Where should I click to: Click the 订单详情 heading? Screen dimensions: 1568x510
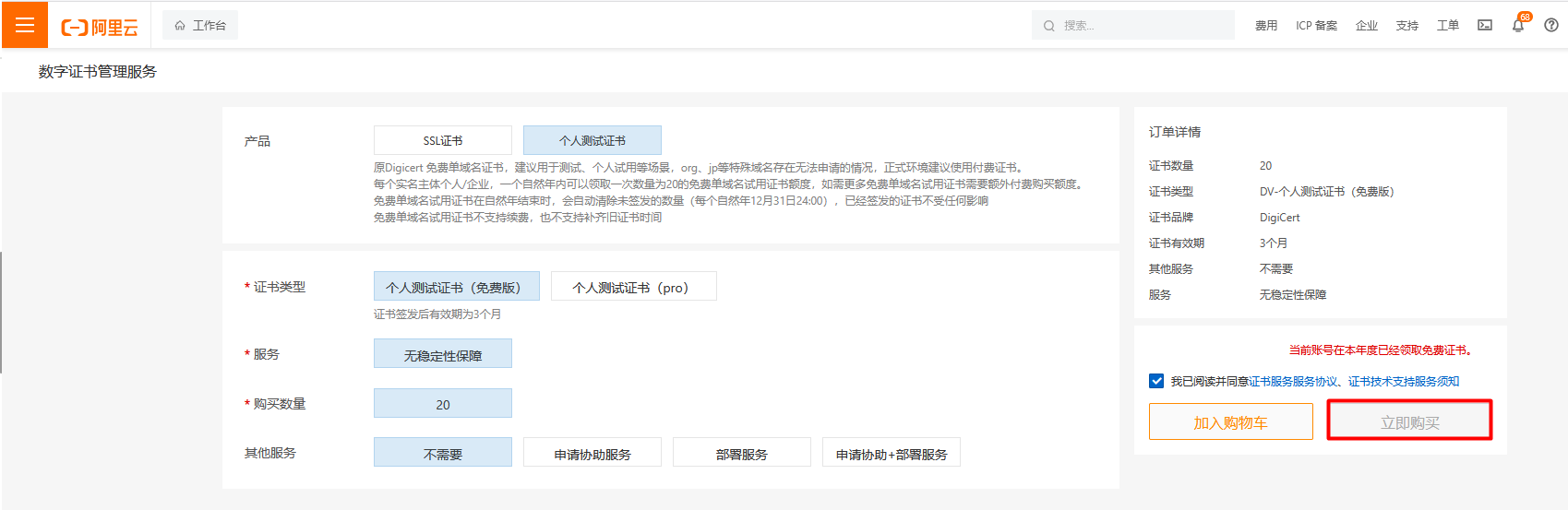tap(1175, 132)
